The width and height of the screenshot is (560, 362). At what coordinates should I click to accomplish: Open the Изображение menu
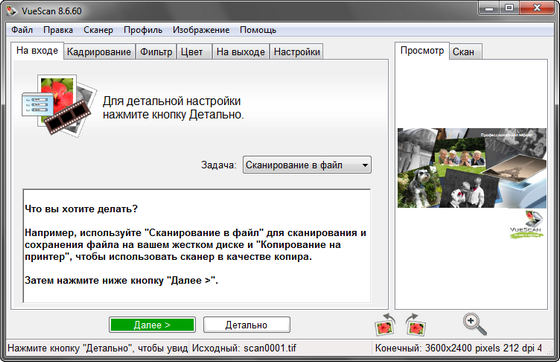pos(201,30)
